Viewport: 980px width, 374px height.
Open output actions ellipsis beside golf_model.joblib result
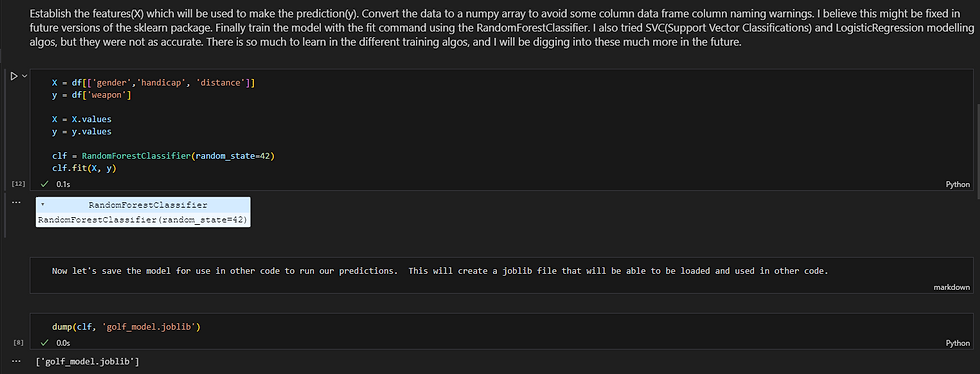(x=16, y=361)
